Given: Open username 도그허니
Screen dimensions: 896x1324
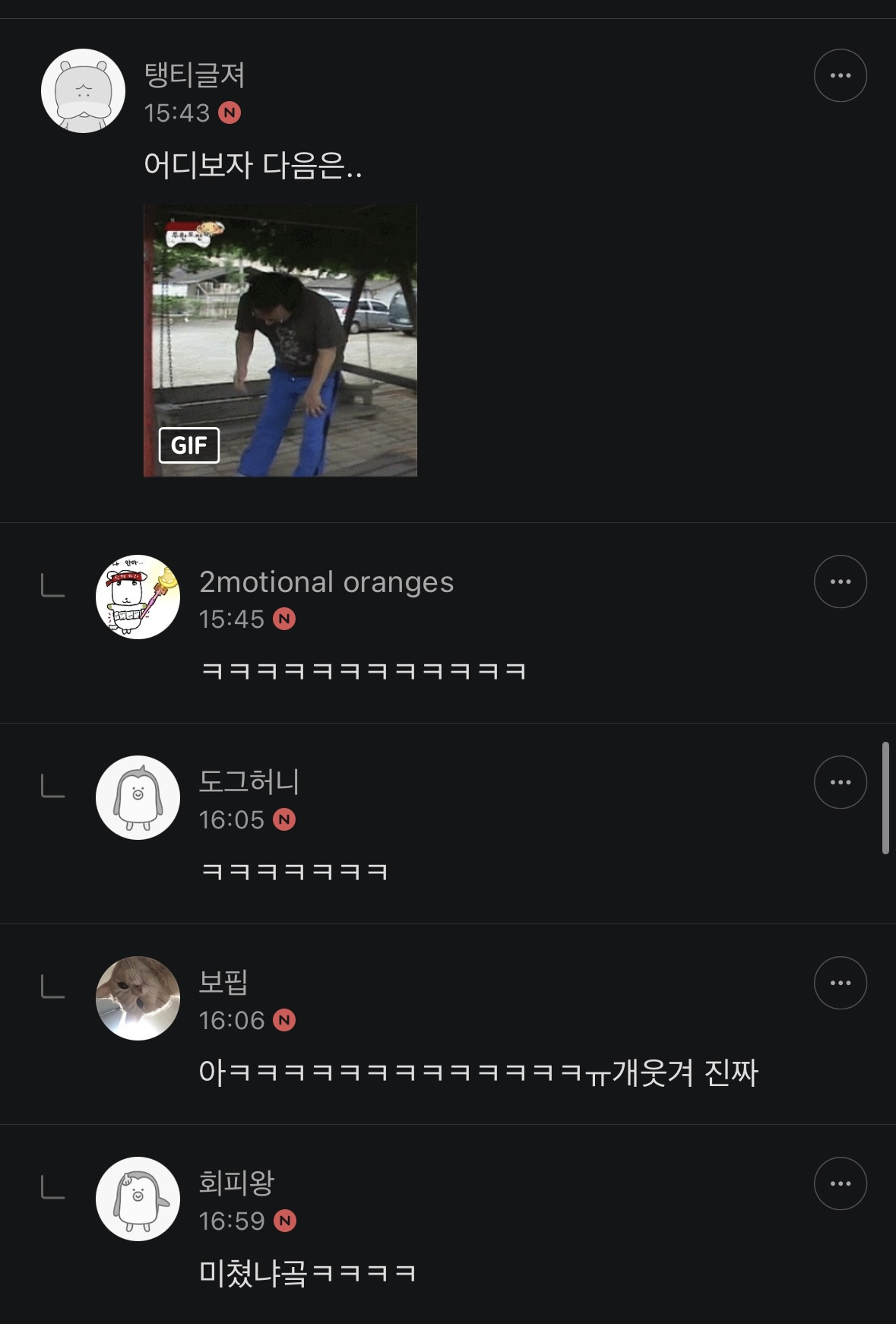Looking at the screenshot, I should point(249,781).
